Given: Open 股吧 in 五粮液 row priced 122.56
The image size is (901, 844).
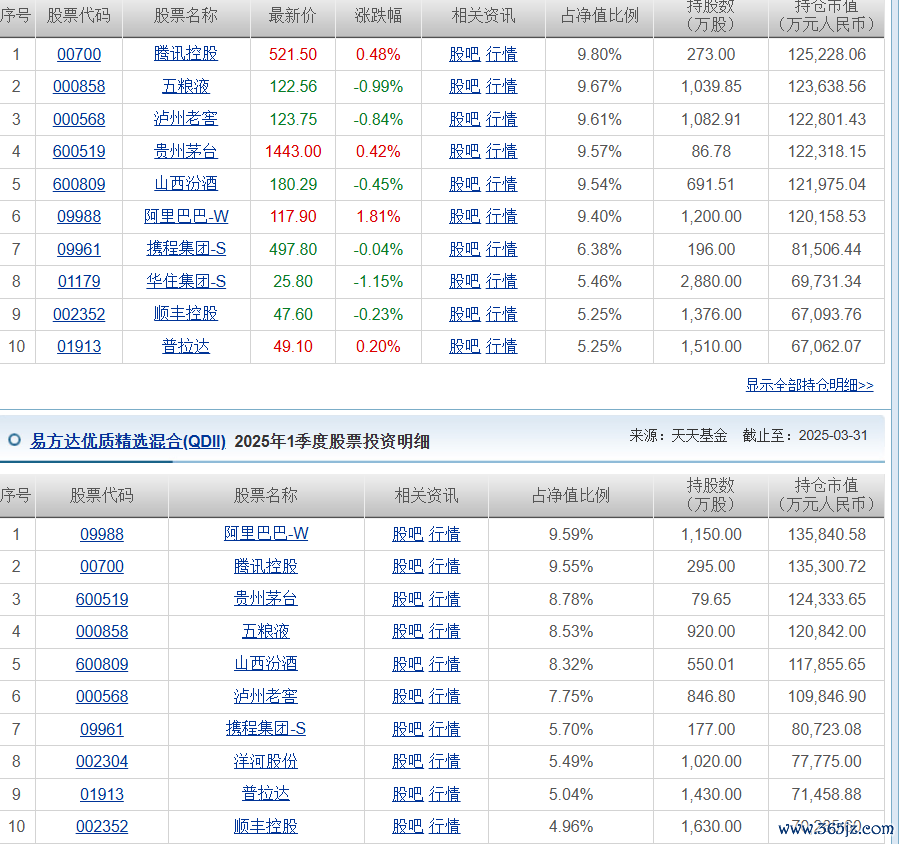Looking at the screenshot, I should (x=464, y=86).
